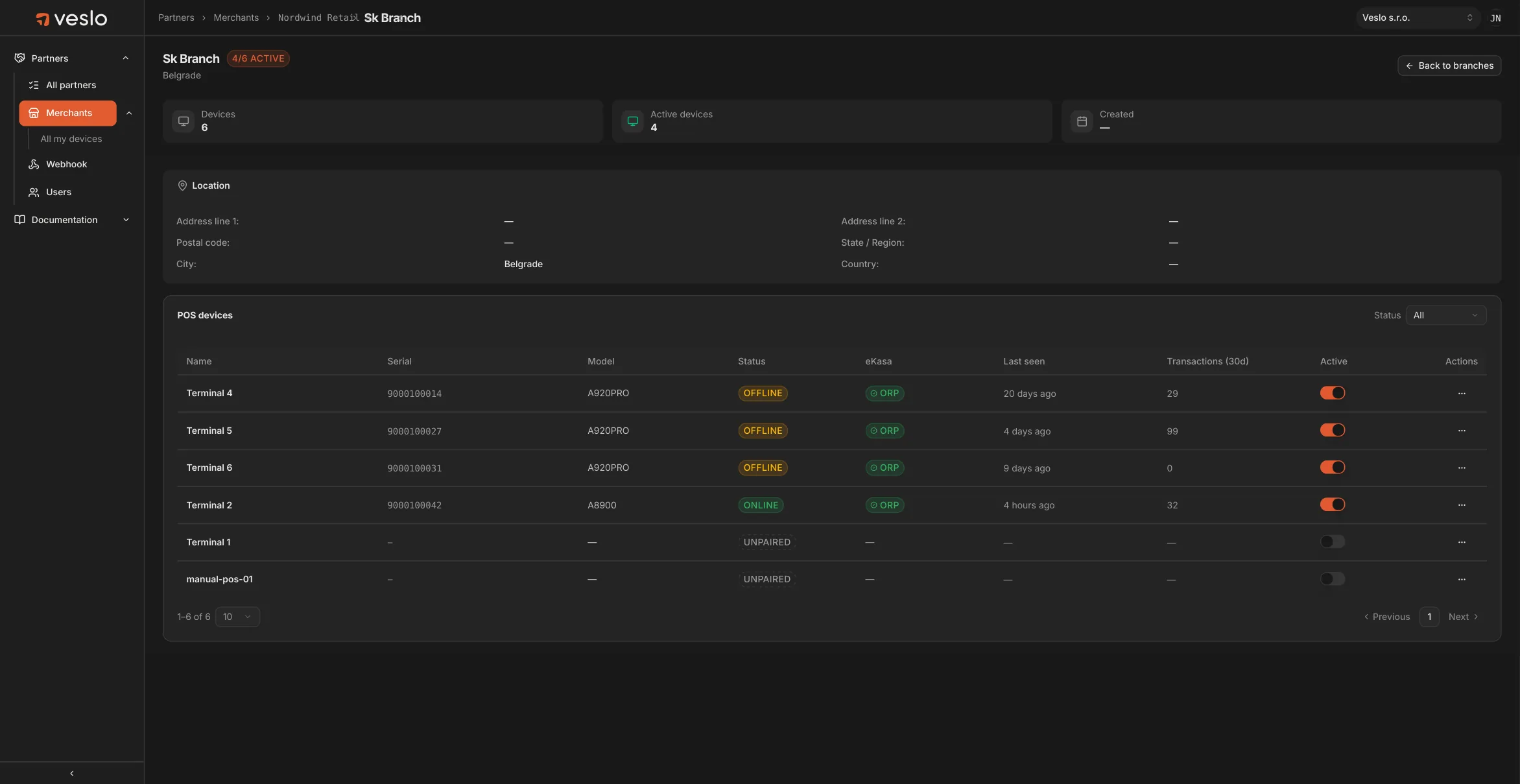Click the '4 hours ago' last seen value
1520x784 pixels.
click(x=1029, y=505)
